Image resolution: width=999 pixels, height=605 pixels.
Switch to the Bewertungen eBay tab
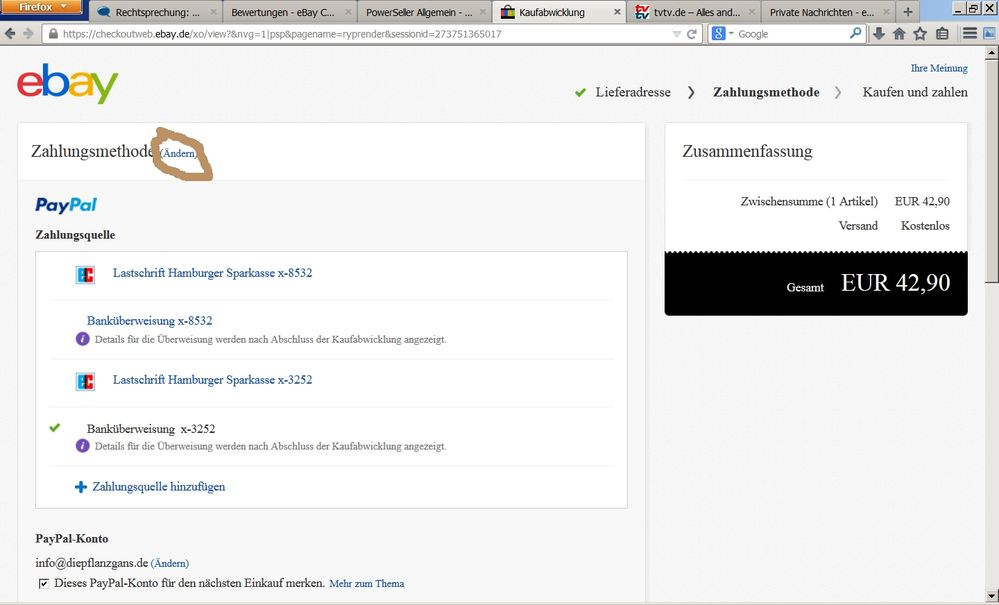click(x=283, y=12)
